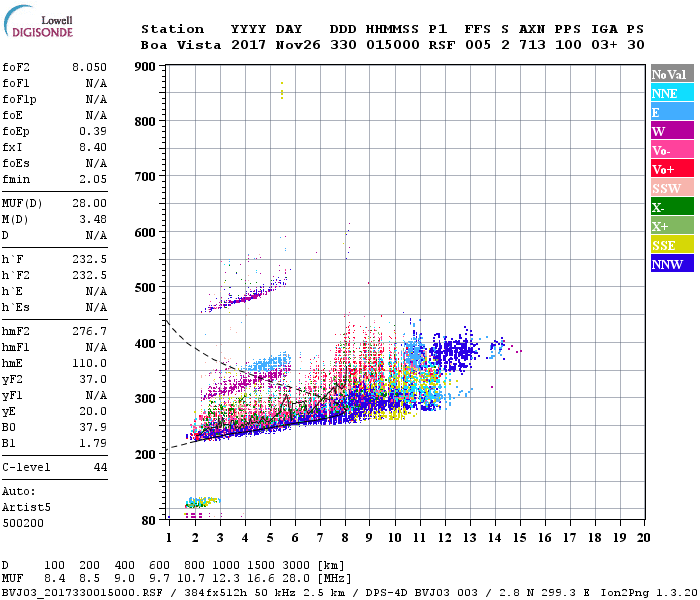Screen dimensions: 700x600
Task: Select the NNE cyan legend swatch
Action: tap(672, 93)
